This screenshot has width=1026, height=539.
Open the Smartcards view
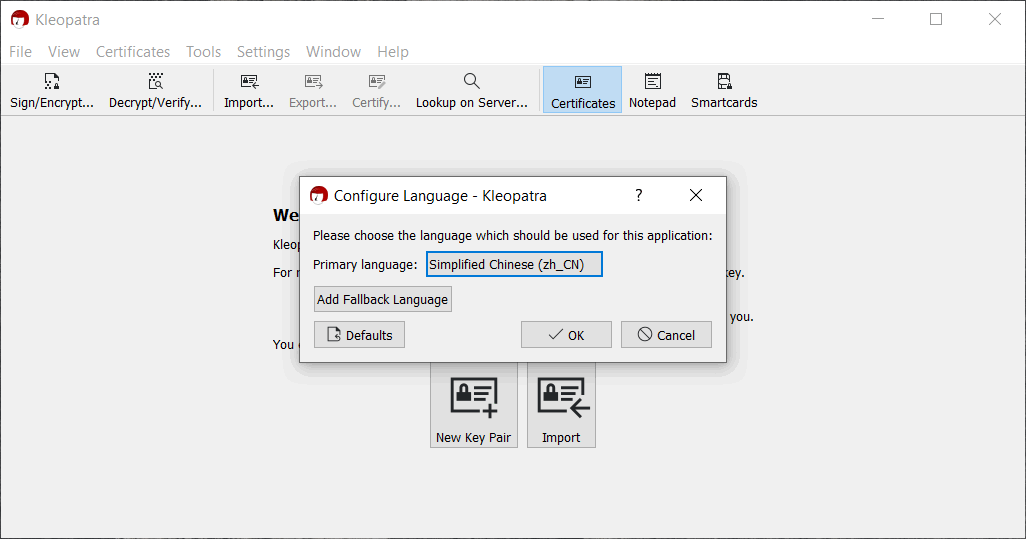click(724, 90)
